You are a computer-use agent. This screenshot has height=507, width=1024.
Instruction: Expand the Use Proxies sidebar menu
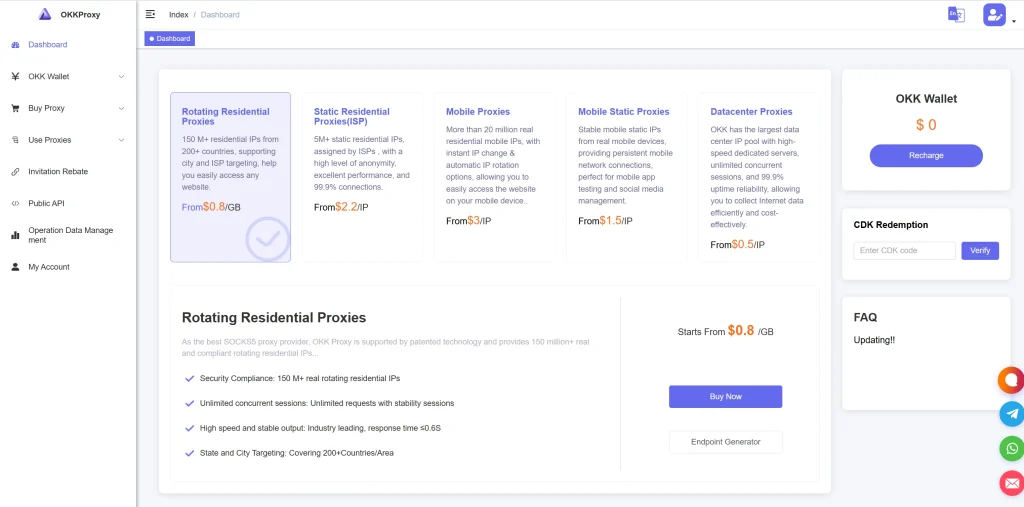tap(68, 140)
